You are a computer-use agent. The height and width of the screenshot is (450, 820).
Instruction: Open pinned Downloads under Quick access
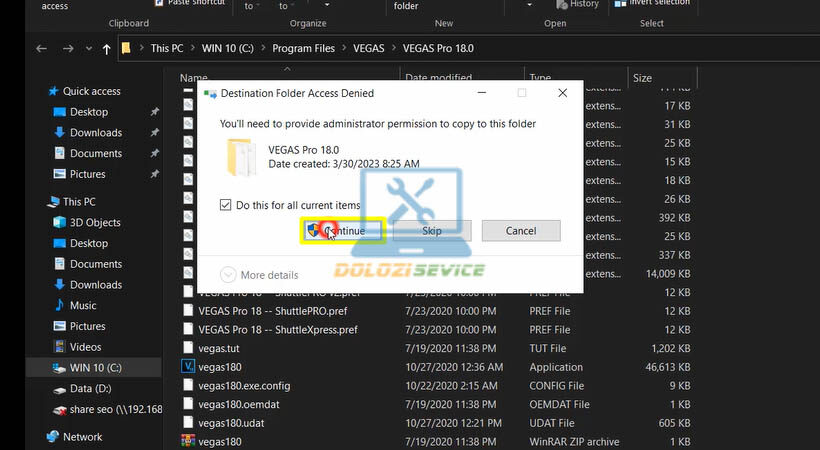(x=96, y=133)
